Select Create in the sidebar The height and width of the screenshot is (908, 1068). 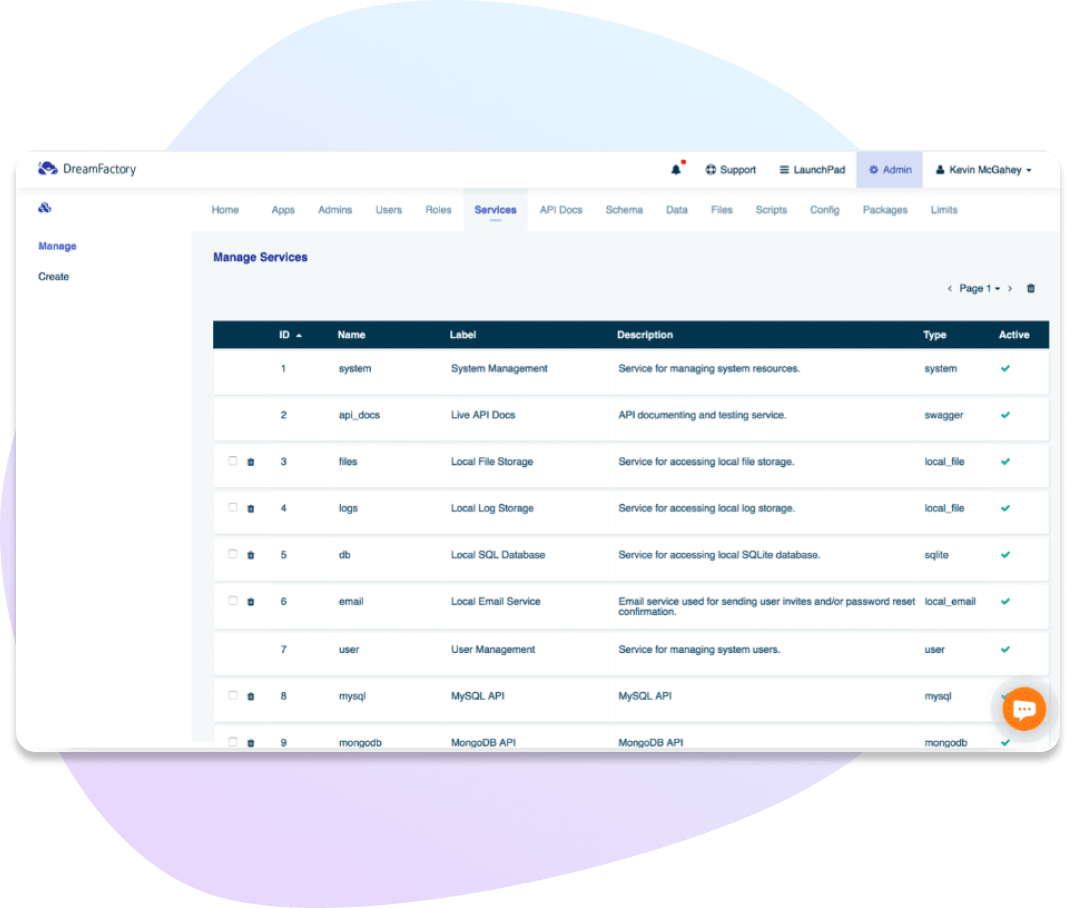(53, 277)
